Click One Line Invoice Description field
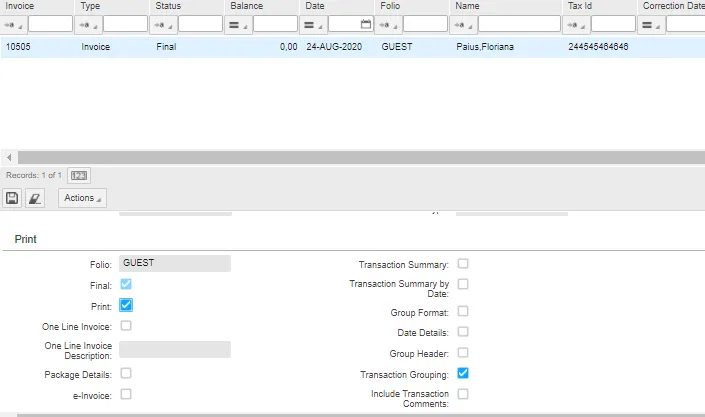This screenshot has width=705, height=417. pos(175,350)
